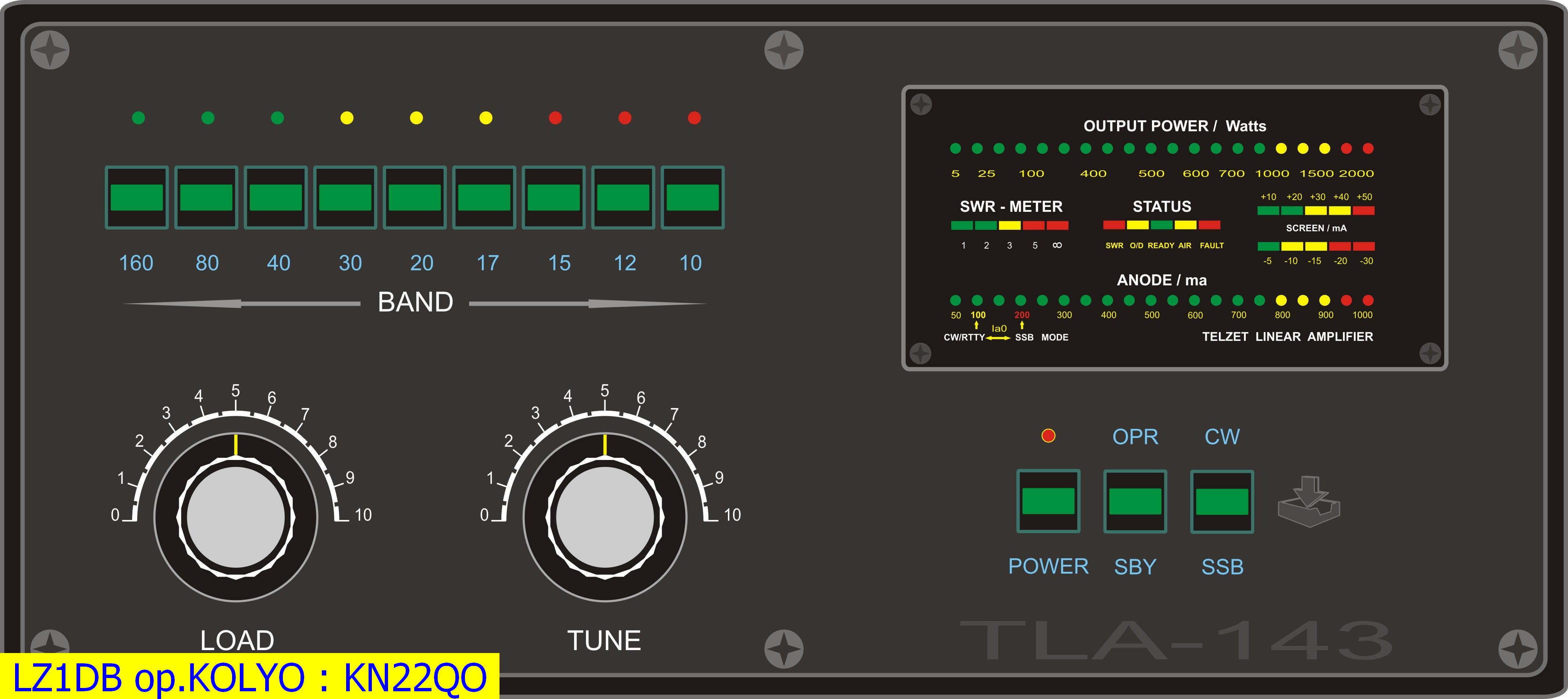Click the green LED above 160 band
This screenshot has width=1568, height=699.
(x=138, y=117)
